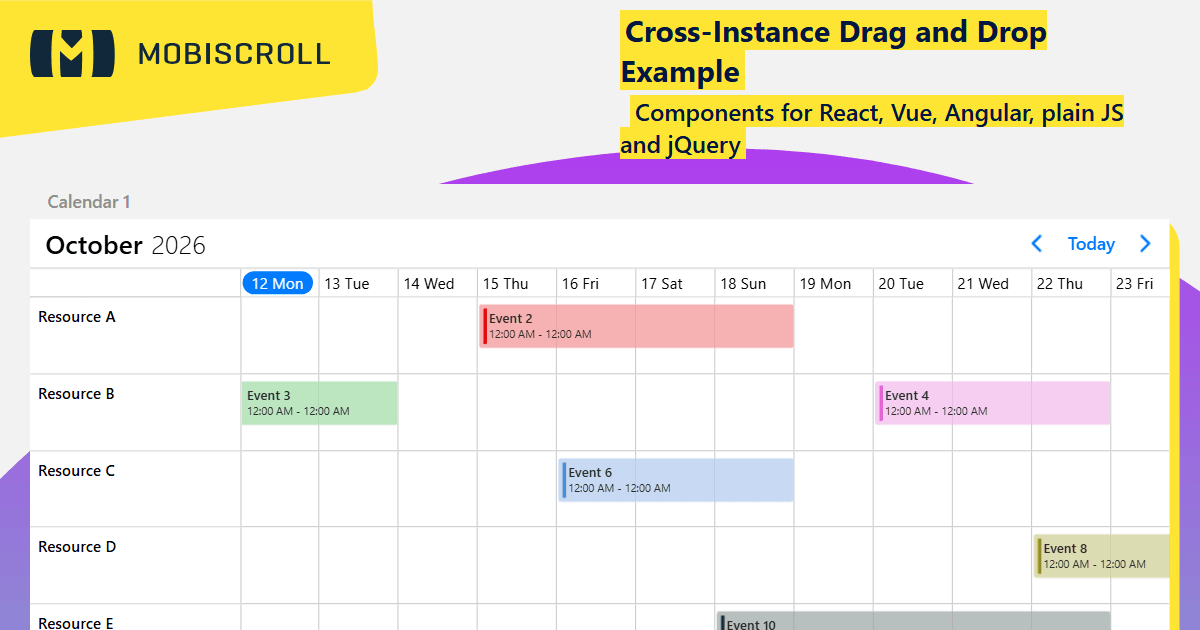Open Event 4 in Resource B row
This screenshot has width=1200, height=630.
tap(993, 403)
